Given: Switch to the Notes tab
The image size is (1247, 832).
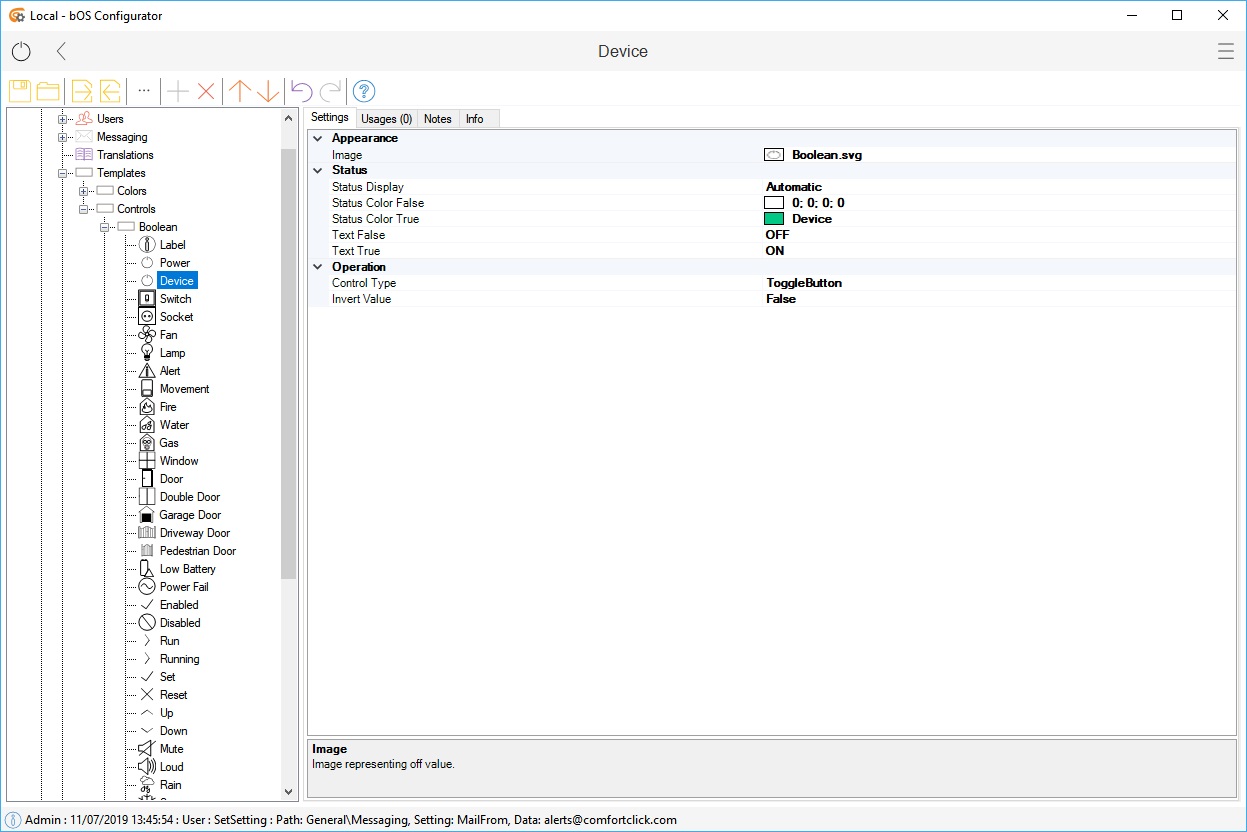Looking at the screenshot, I should pos(438,118).
